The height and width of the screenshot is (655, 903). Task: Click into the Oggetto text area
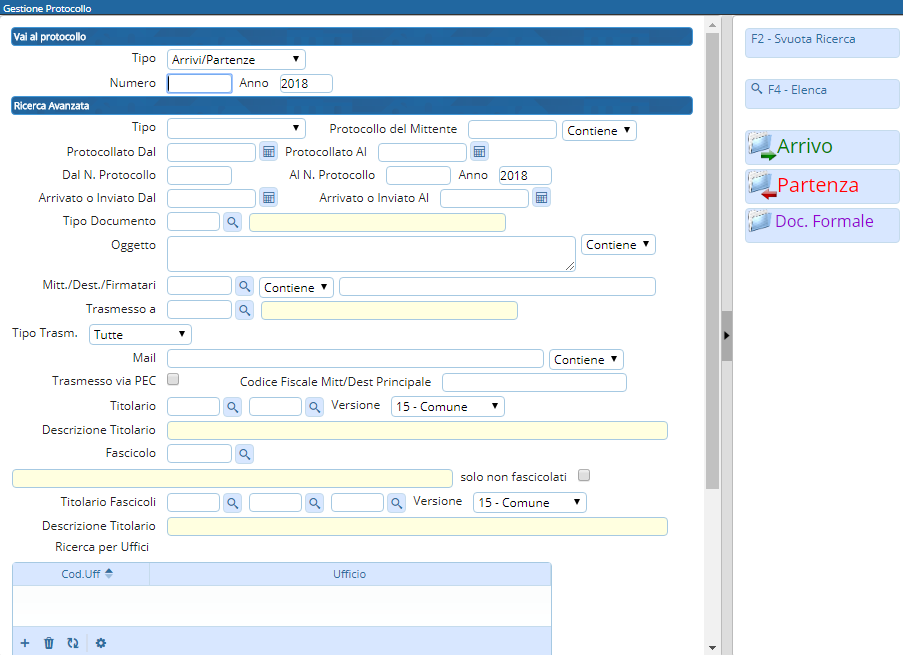(370, 254)
